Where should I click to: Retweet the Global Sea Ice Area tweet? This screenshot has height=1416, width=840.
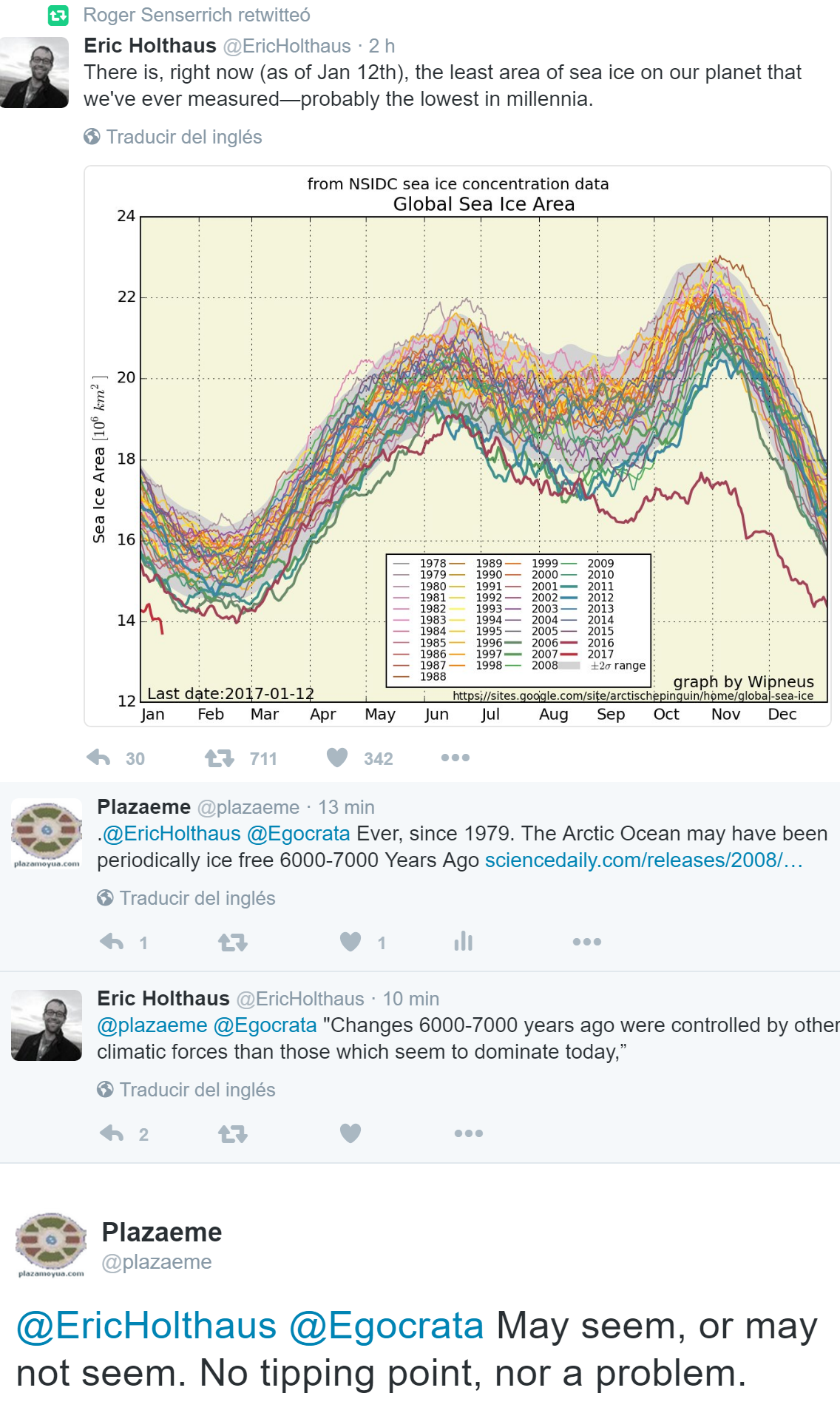point(220,758)
